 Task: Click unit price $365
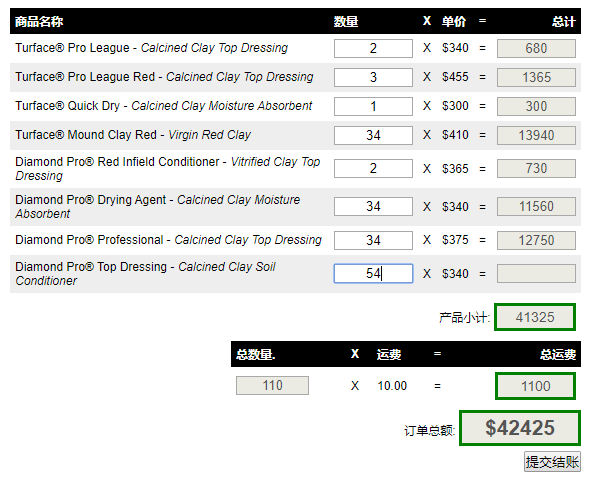point(455,168)
